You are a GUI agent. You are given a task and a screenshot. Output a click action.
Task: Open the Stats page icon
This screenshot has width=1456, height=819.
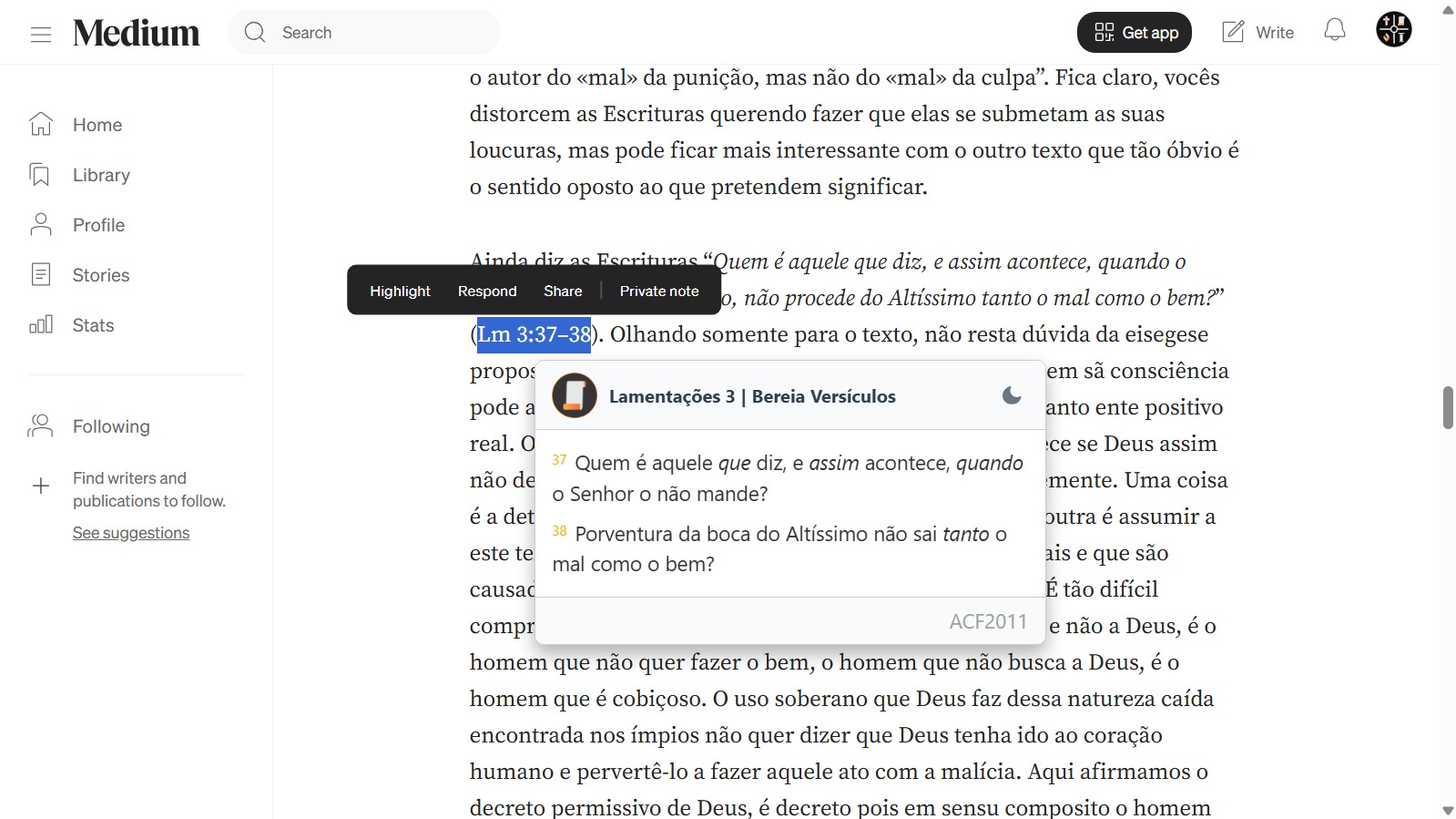(41, 325)
